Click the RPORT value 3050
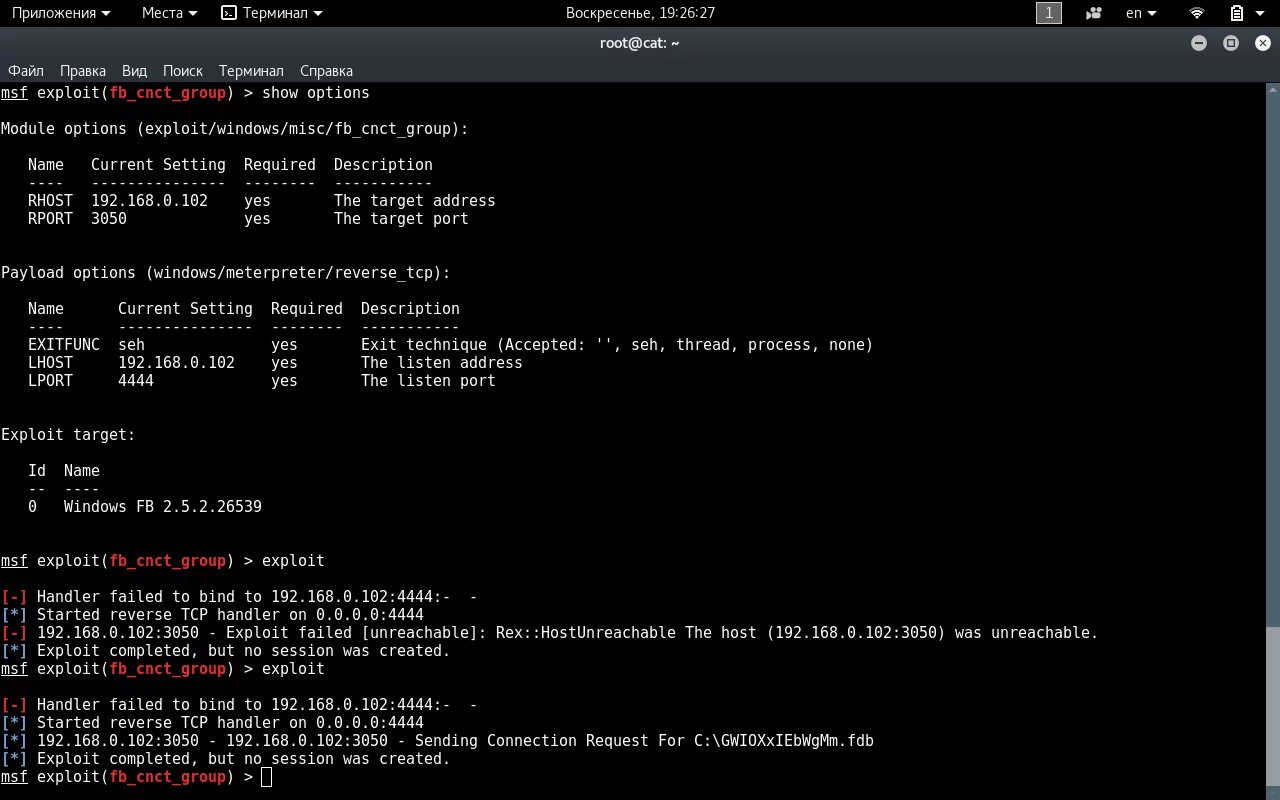1280x800 pixels. coord(109,219)
